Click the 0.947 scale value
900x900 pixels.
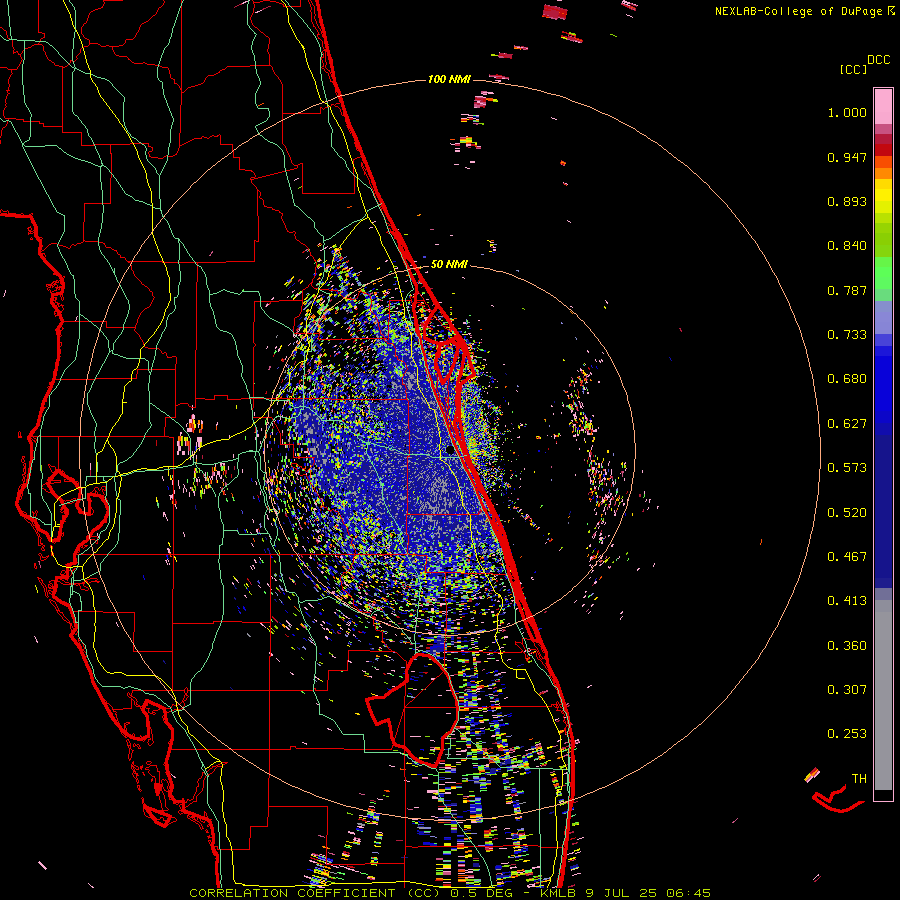847,157
